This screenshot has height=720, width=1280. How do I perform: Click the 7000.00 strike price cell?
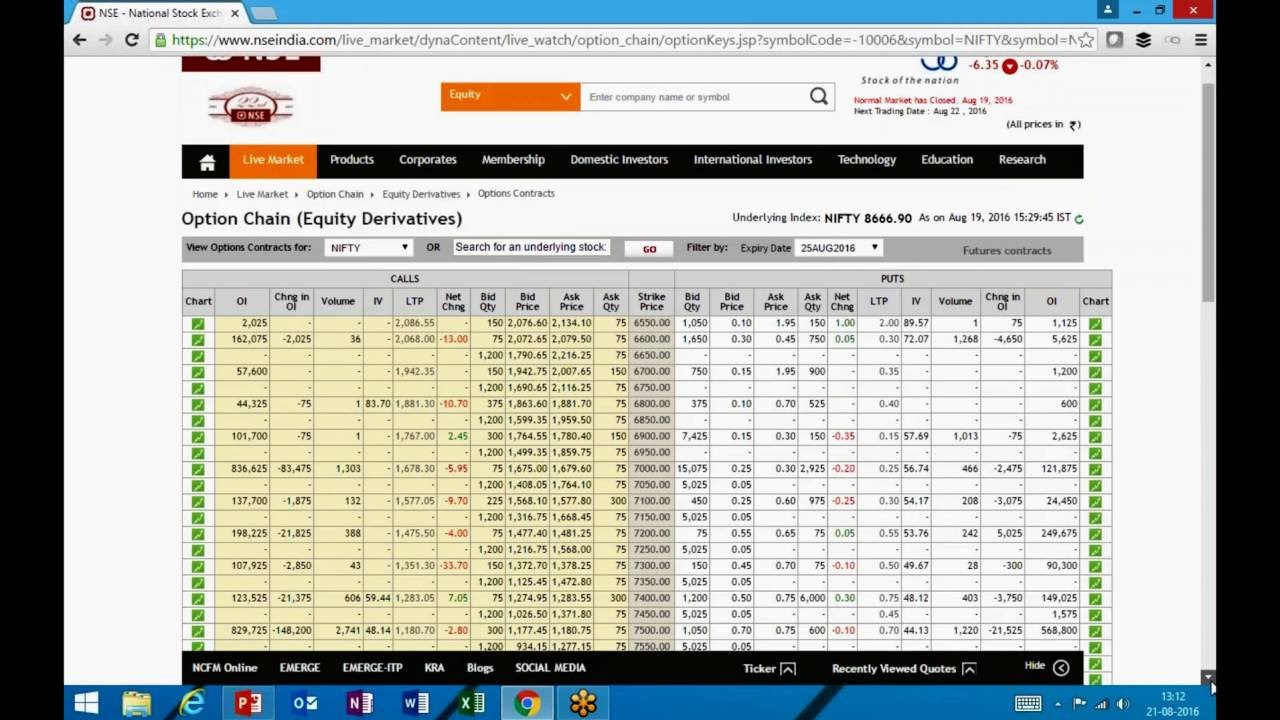tap(651, 469)
